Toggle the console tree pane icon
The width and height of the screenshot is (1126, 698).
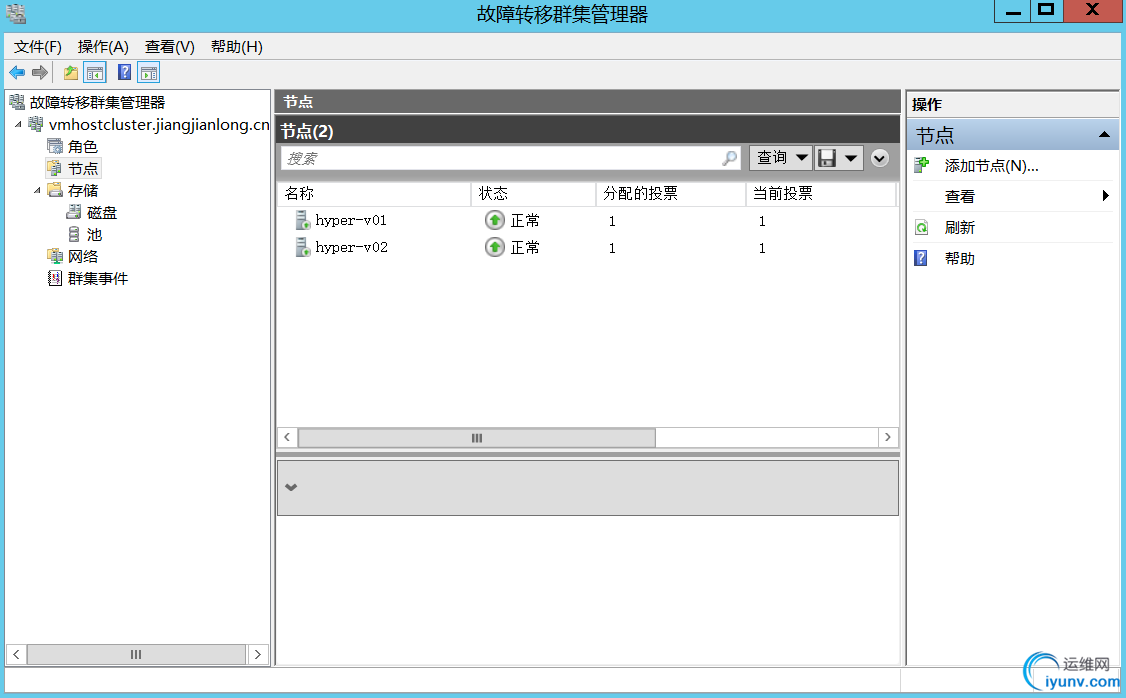(x=95, y=73)
